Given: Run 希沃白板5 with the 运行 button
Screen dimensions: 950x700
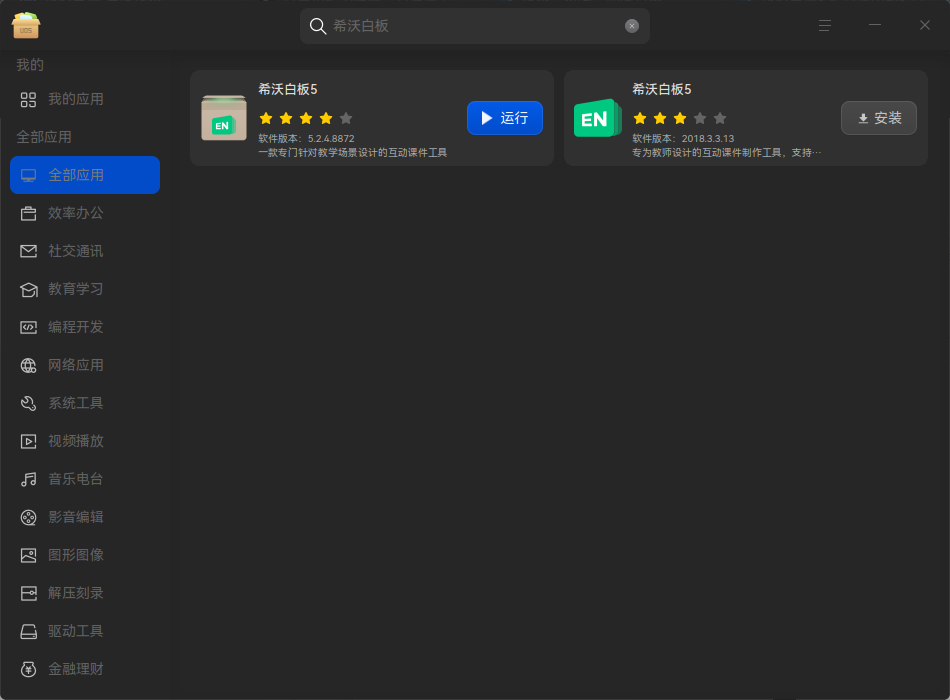Looking at the screenshot, I should tap(505, 118).
